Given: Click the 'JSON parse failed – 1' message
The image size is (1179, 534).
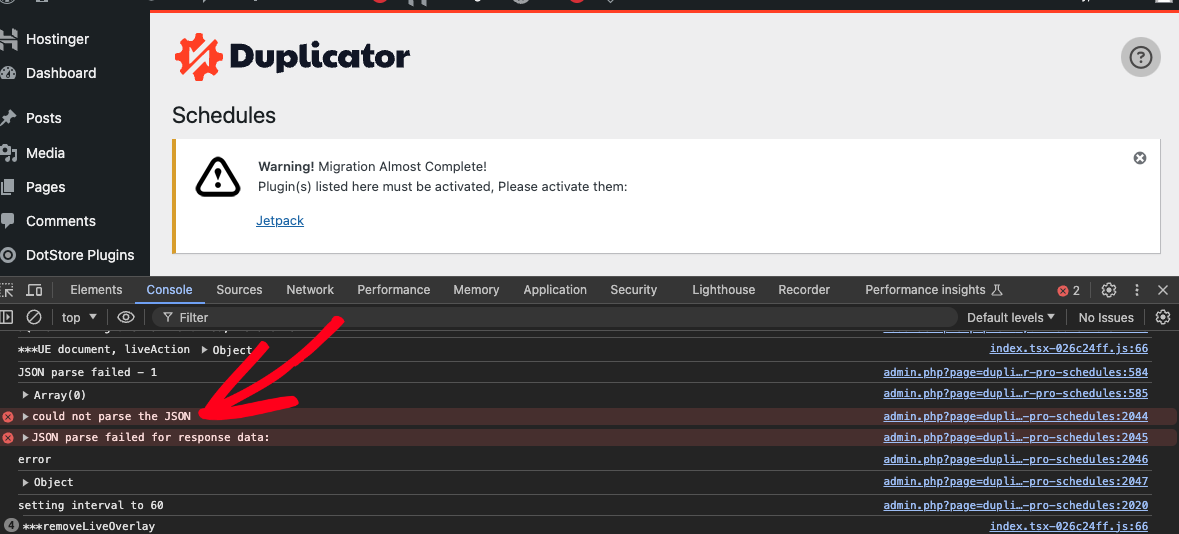Looking at the screenshot, I should point(87,372).
